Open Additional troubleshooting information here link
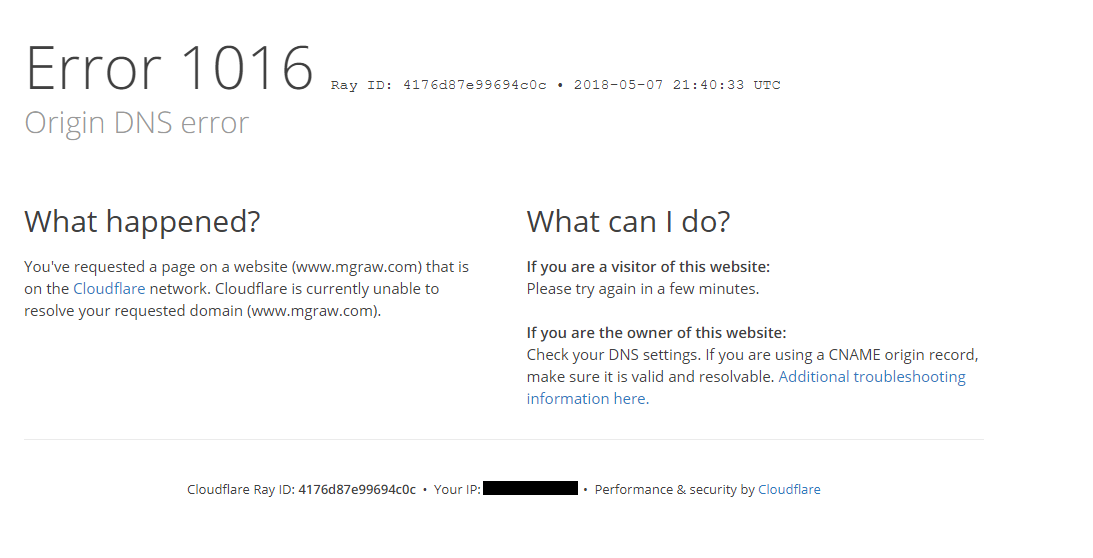This screenshot has height=558, width=1093. [871, 377]
